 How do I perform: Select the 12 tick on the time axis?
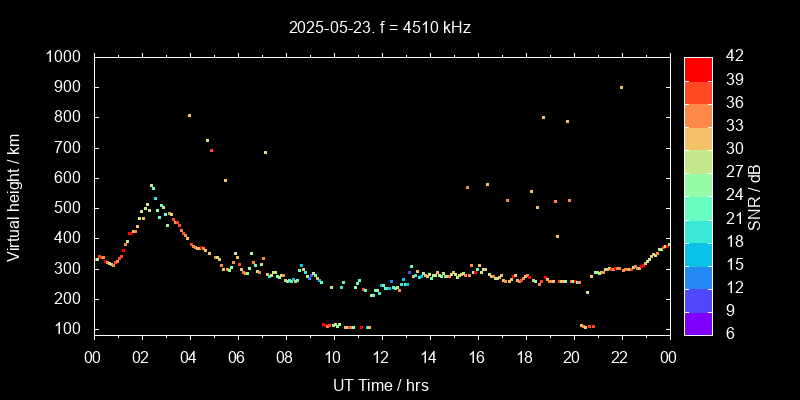coord(381,358)
